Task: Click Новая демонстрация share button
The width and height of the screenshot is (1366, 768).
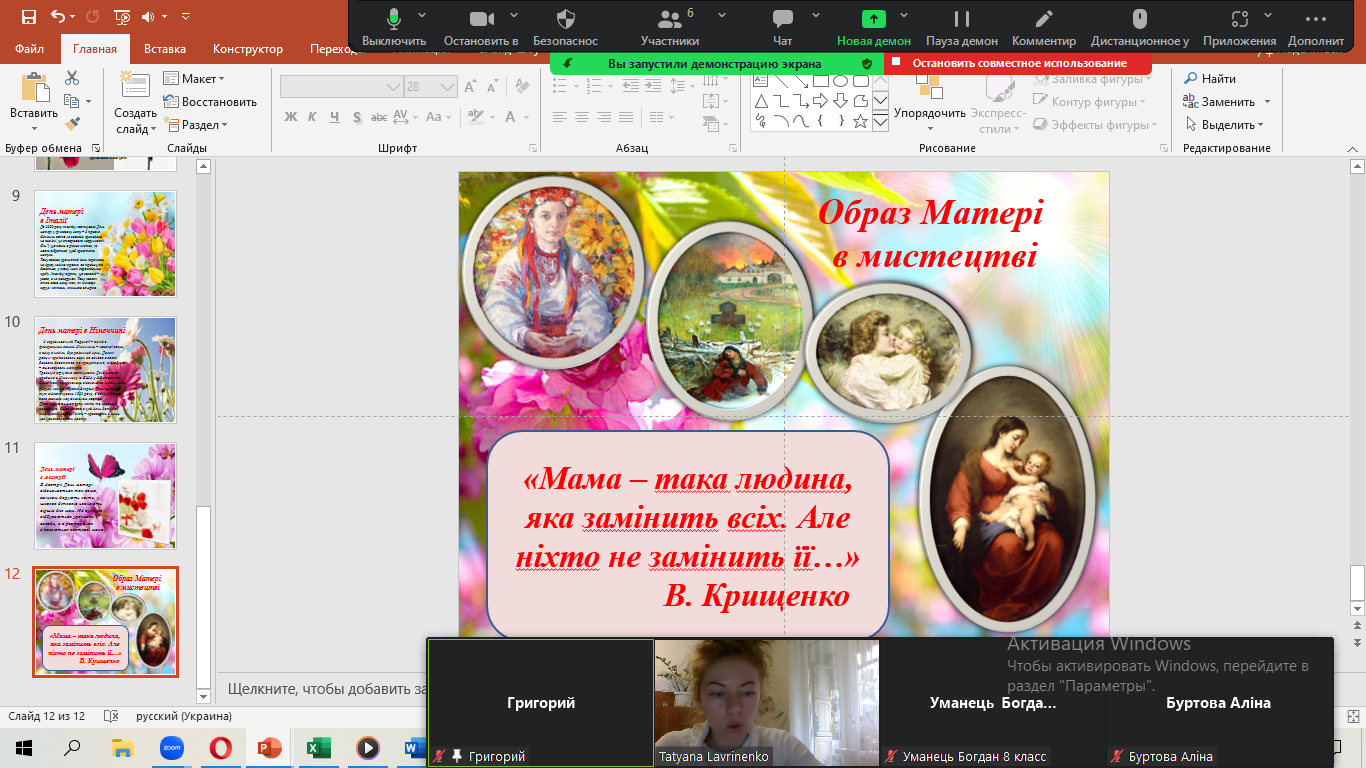Action: (874, 28)
